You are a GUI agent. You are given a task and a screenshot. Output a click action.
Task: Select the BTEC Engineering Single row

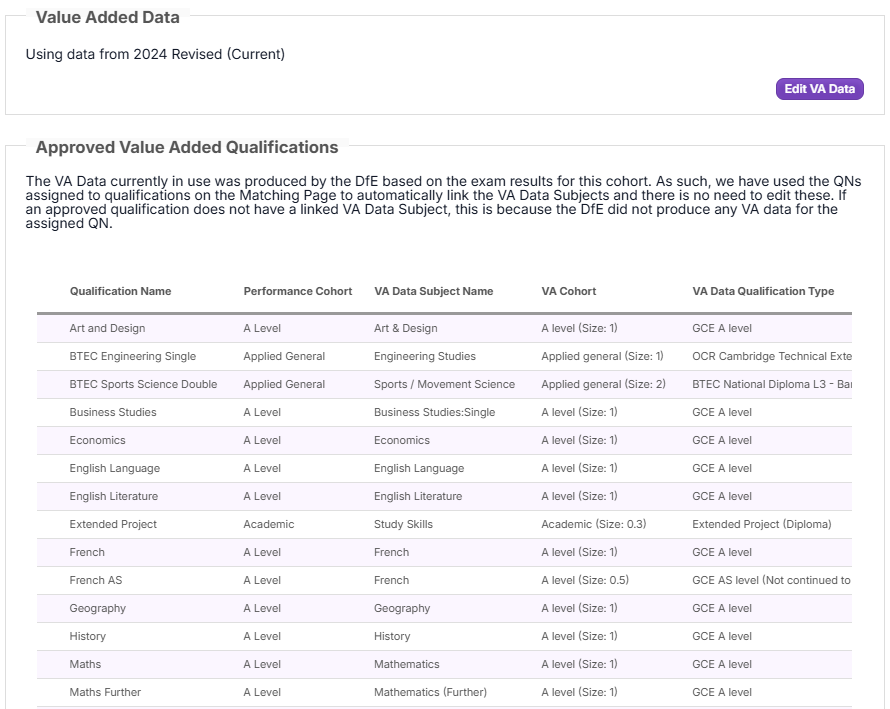click(x=444, y=356)
